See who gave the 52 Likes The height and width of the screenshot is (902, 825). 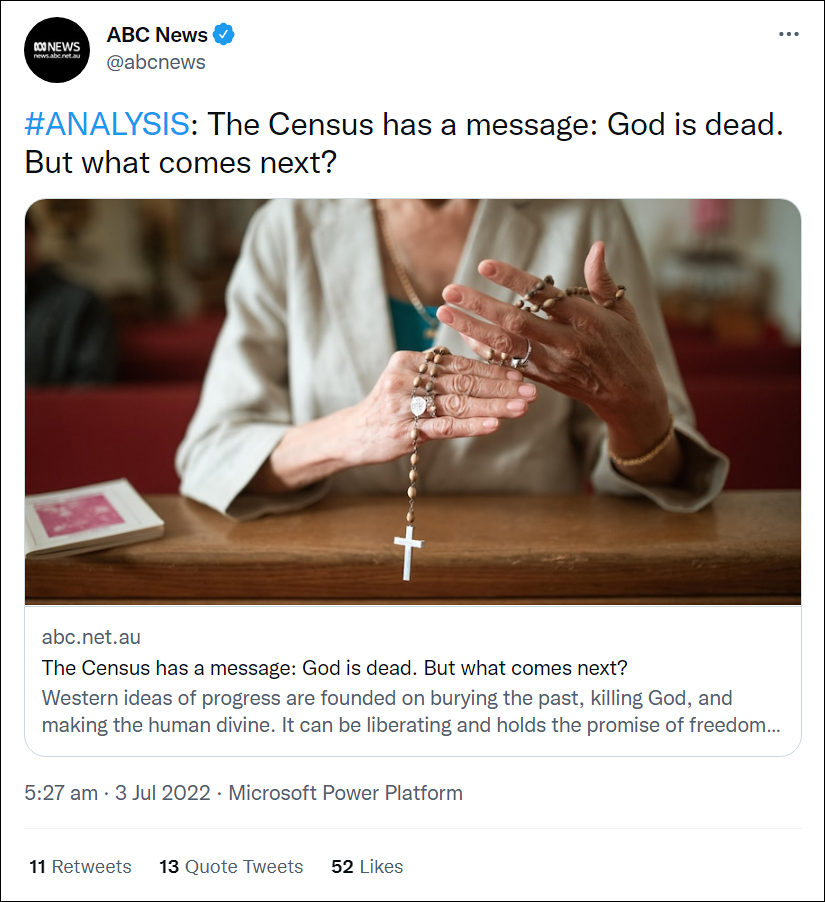(x=367, y=866)
